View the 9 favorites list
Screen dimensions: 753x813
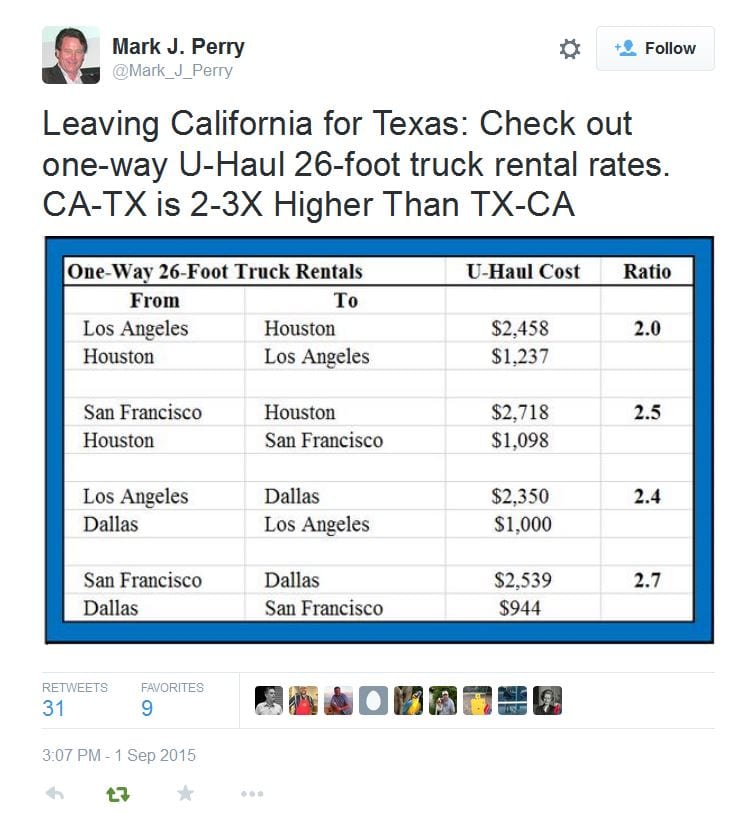click(147, 709)
